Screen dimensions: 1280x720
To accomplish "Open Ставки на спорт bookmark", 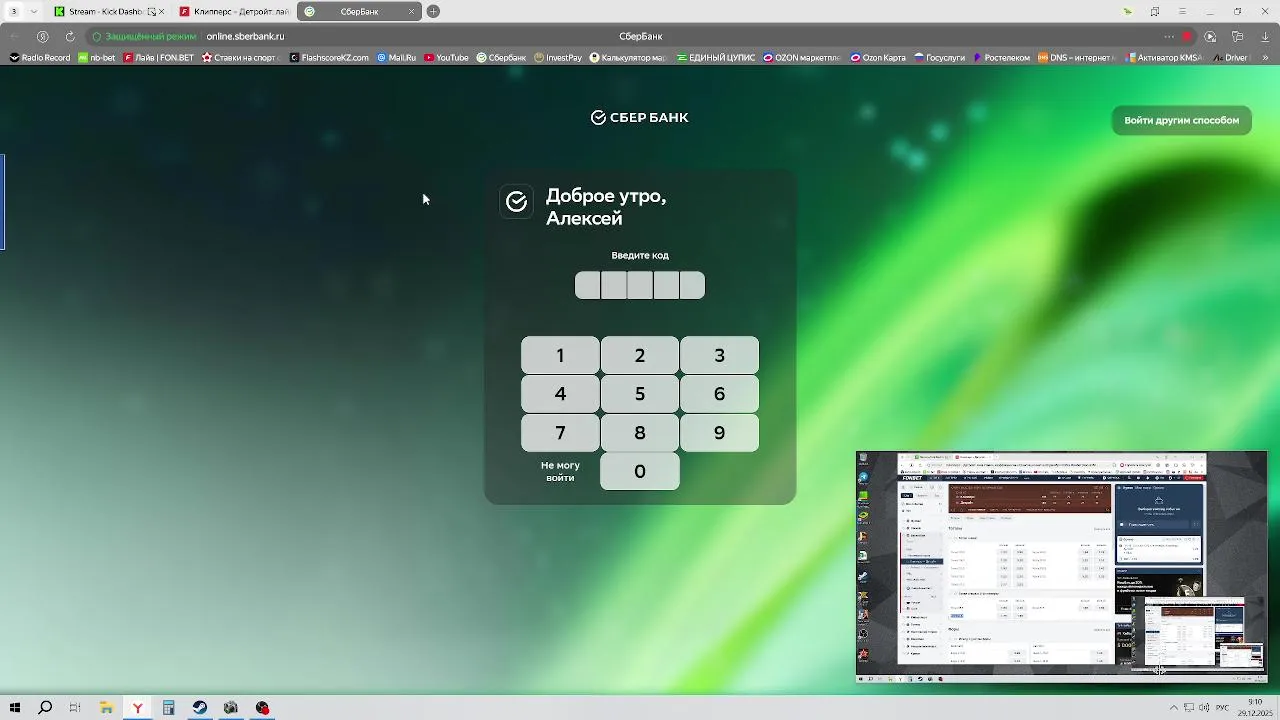I will (239, 58).
